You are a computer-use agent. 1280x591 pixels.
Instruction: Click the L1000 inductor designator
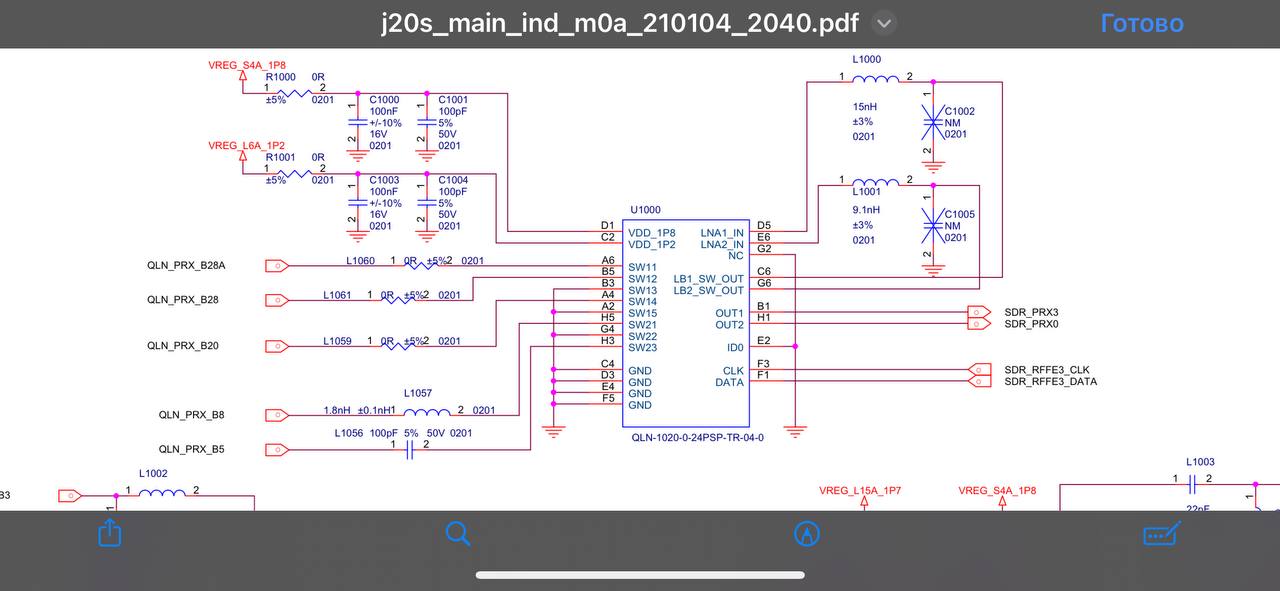tap(867, 60)
